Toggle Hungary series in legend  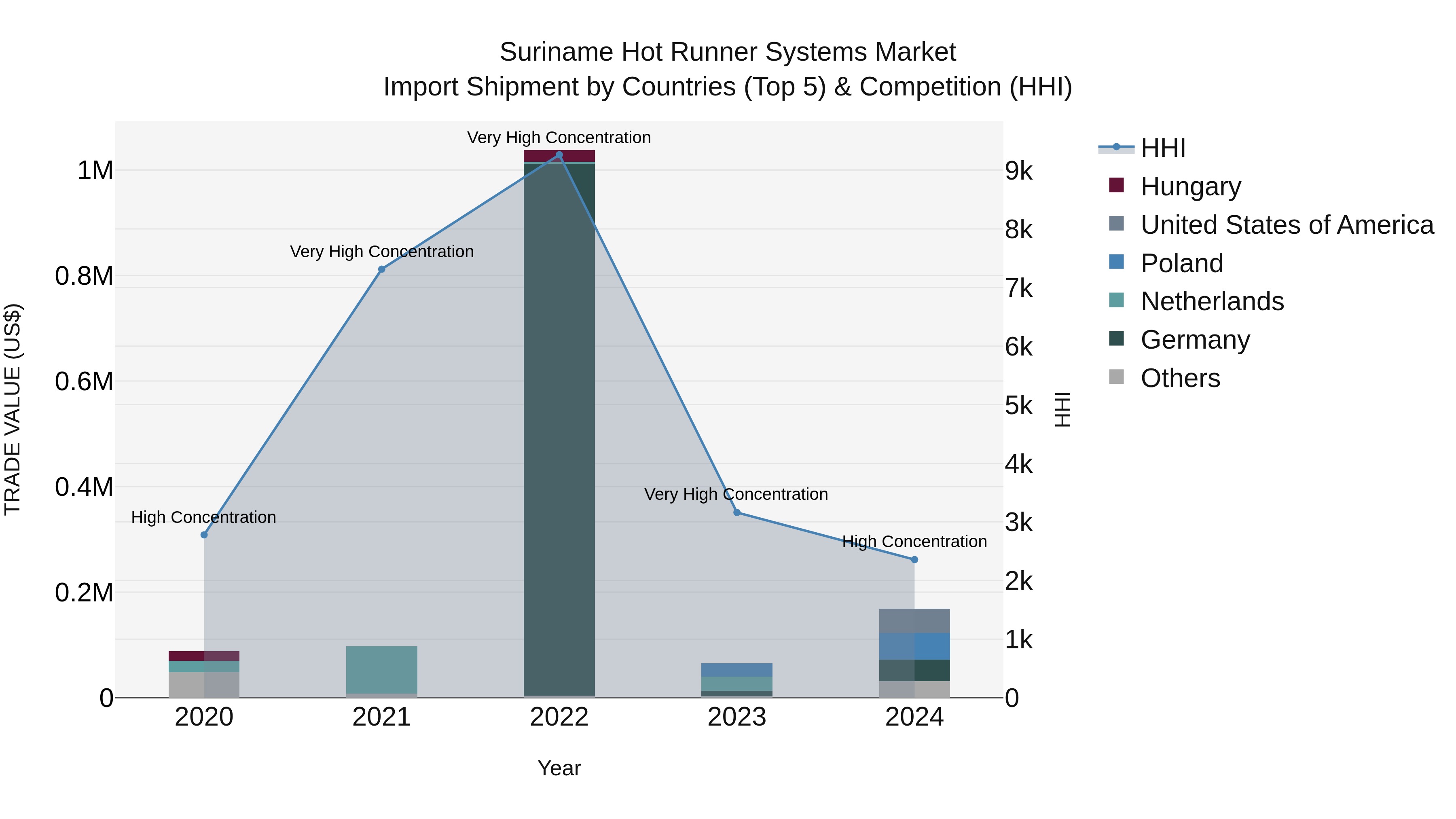point(1176,186)
